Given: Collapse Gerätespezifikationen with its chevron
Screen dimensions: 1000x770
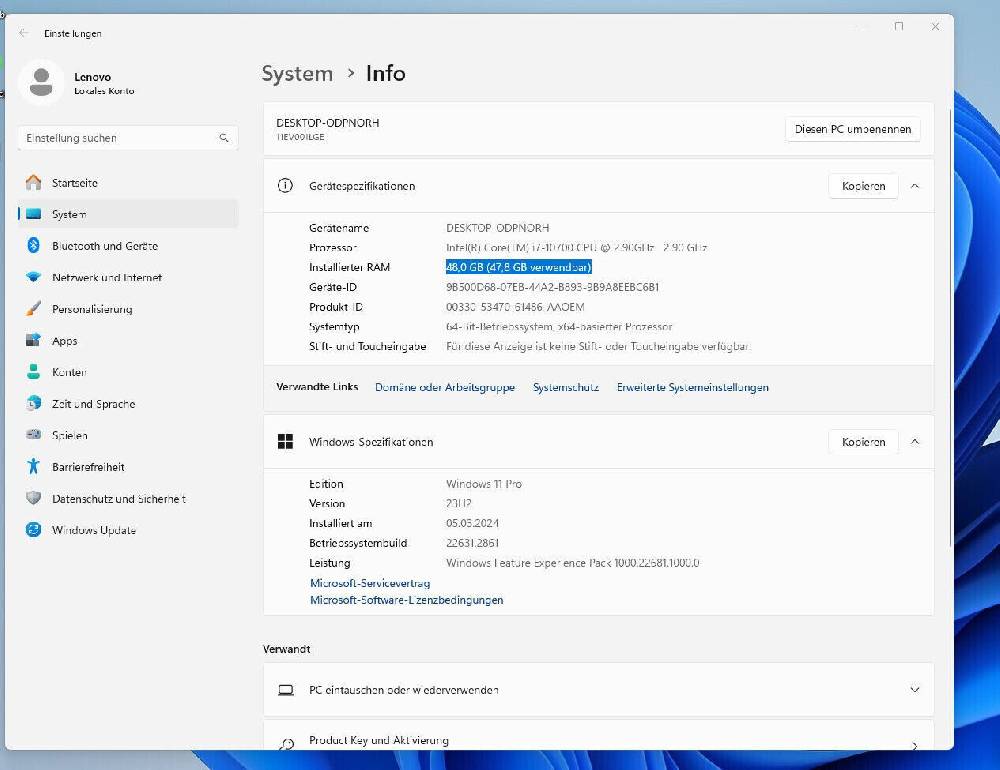Looking at the screenshot, I should coord(915,186).
